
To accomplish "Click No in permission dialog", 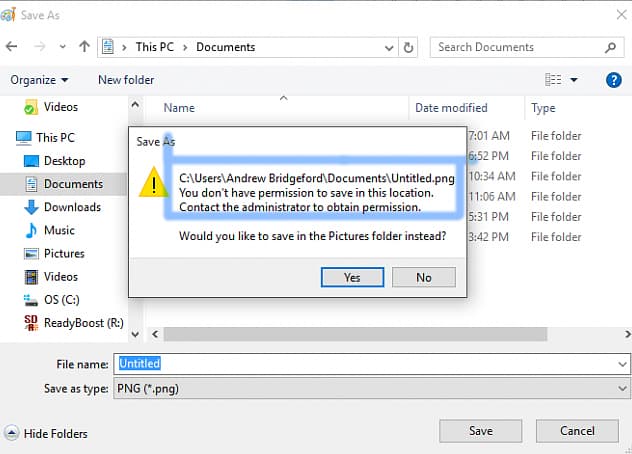I will click(x=424, y=277).
